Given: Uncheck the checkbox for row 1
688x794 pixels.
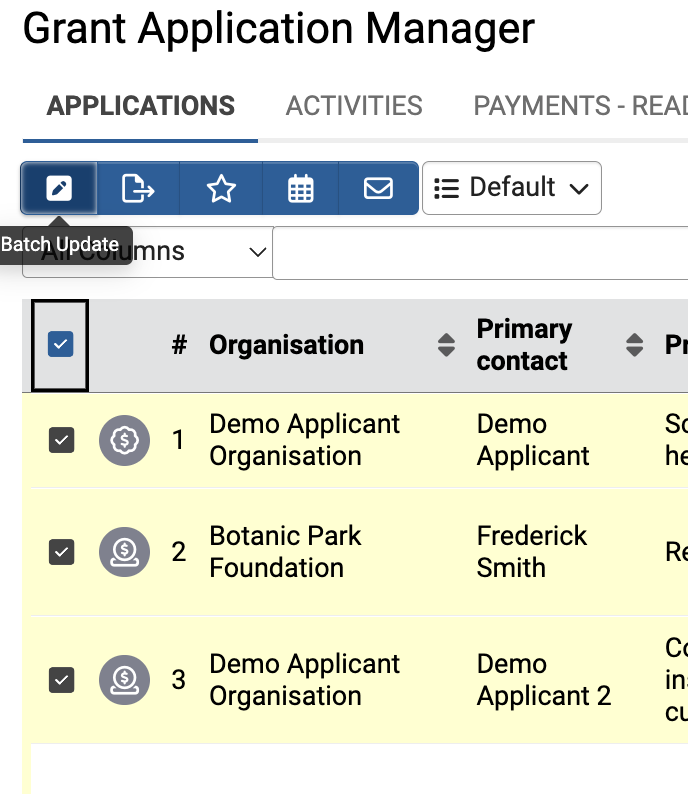Looking at the screenshot, I should pyautogui.click(x=61, y=440).
